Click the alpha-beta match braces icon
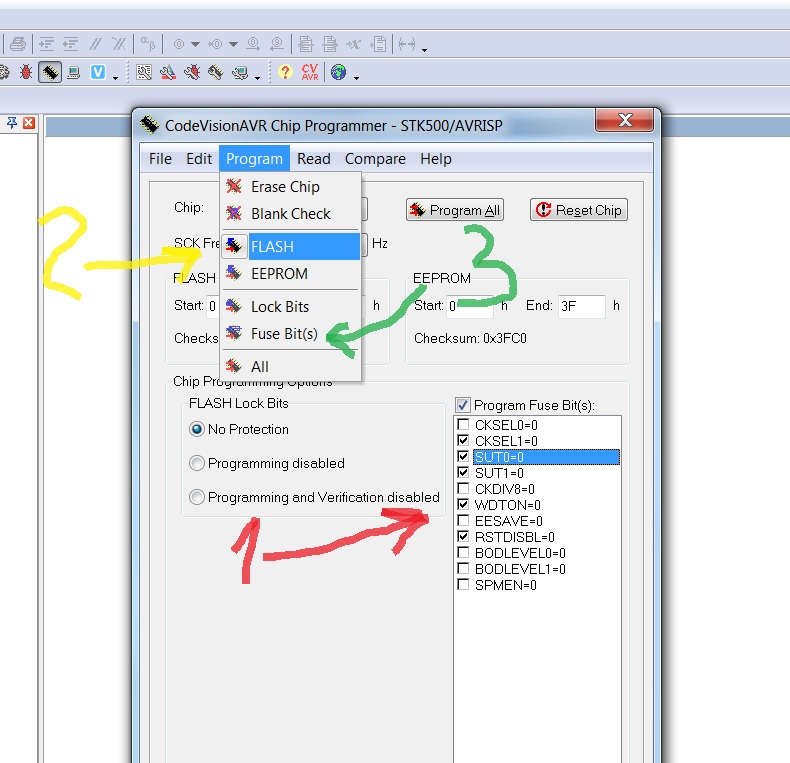 [x=148, y=44]
